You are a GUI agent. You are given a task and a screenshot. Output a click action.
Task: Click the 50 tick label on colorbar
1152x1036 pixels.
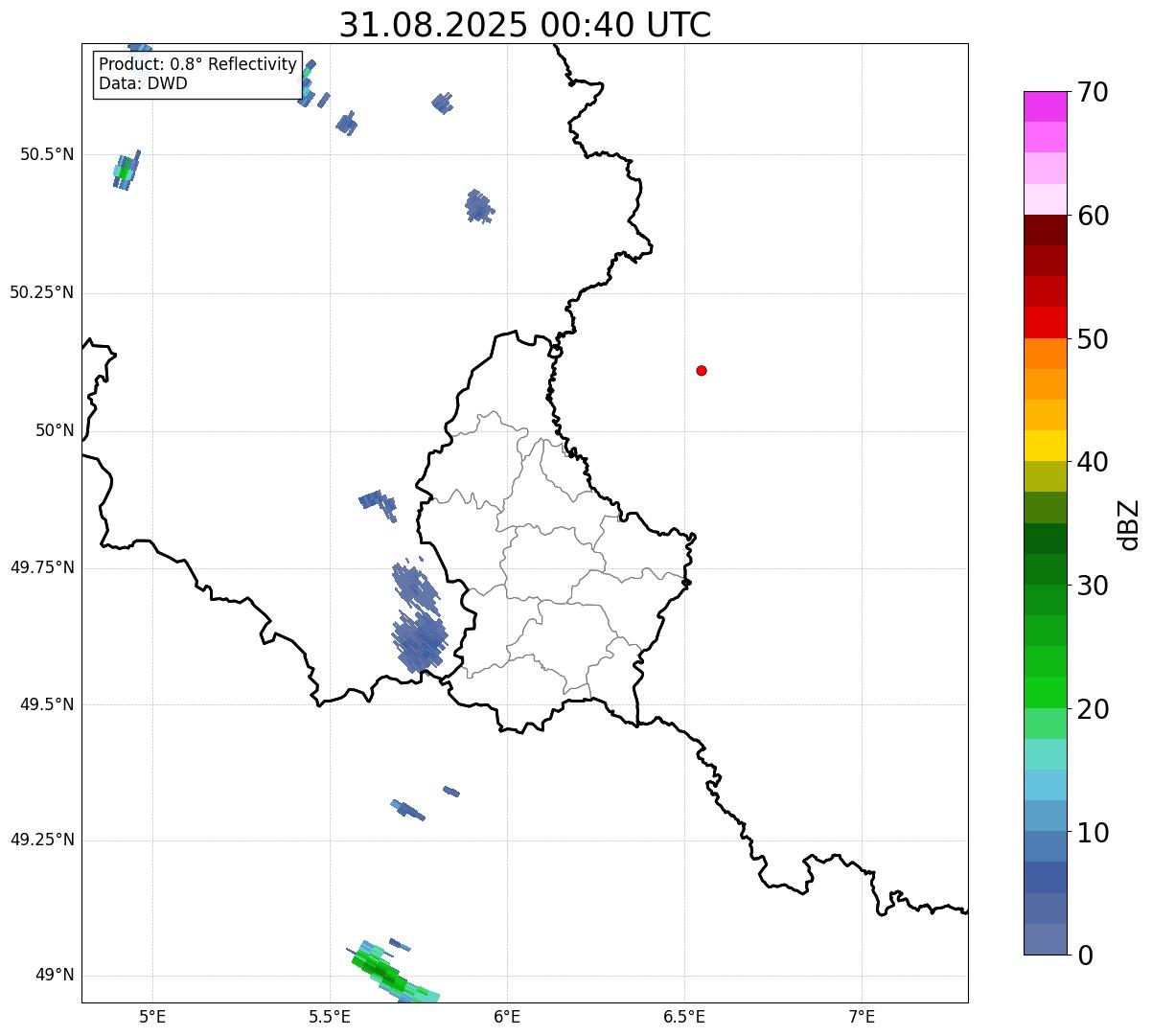point(1093,339)
